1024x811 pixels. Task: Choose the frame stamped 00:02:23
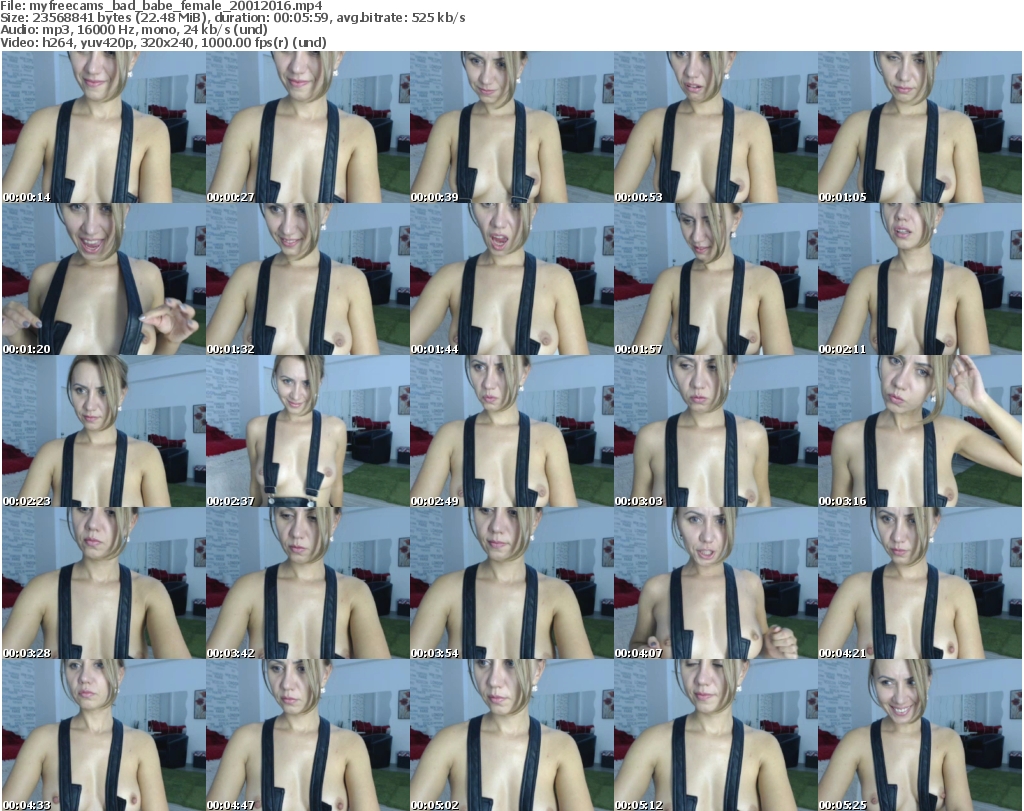tap(104, 432)
